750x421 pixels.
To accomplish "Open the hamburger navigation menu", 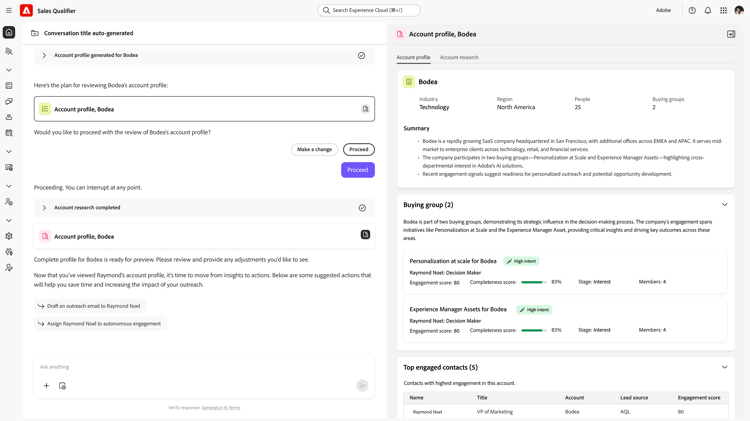I will coord(9,11).
